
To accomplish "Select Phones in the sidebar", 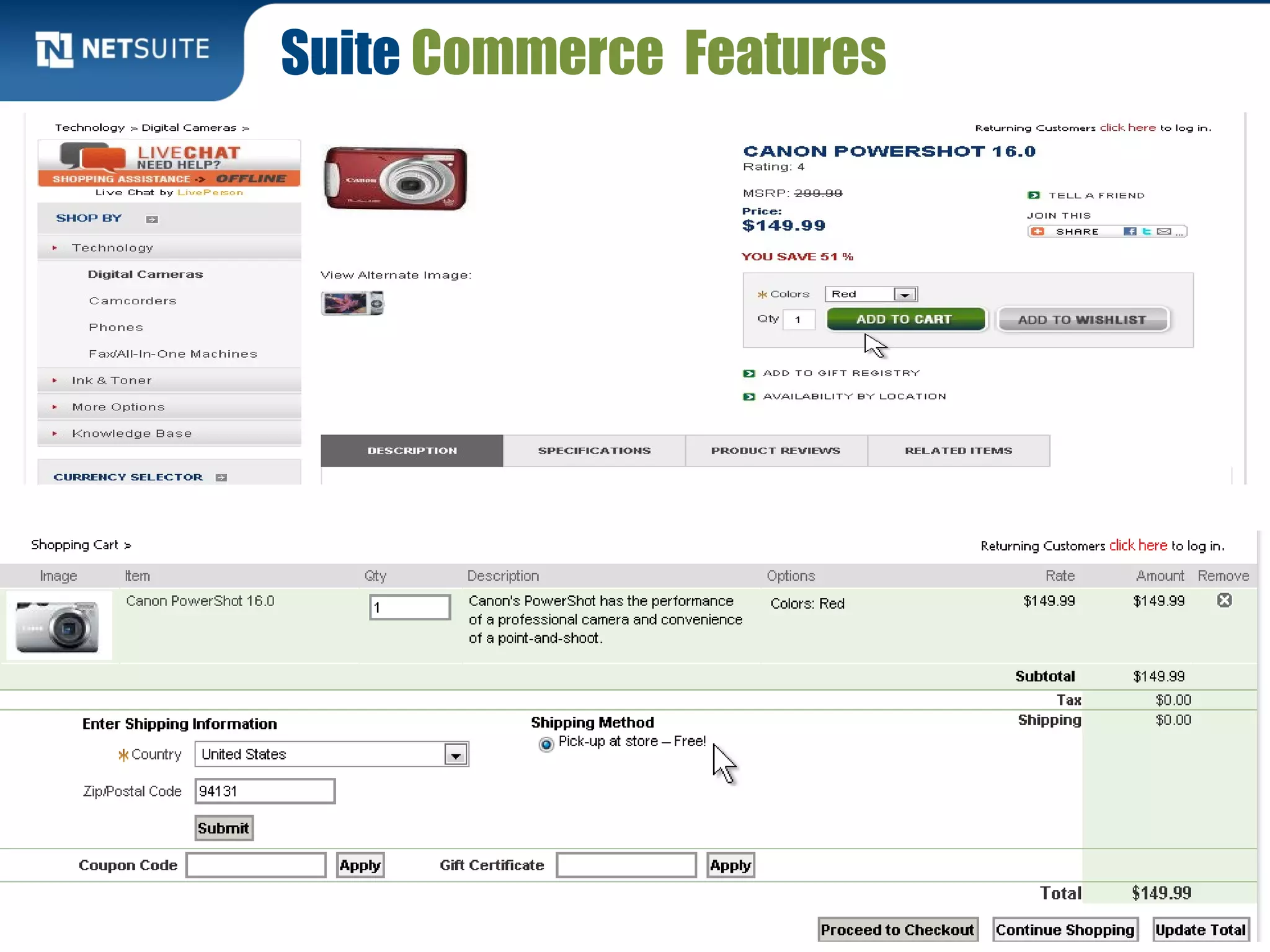I will (116, 327).
